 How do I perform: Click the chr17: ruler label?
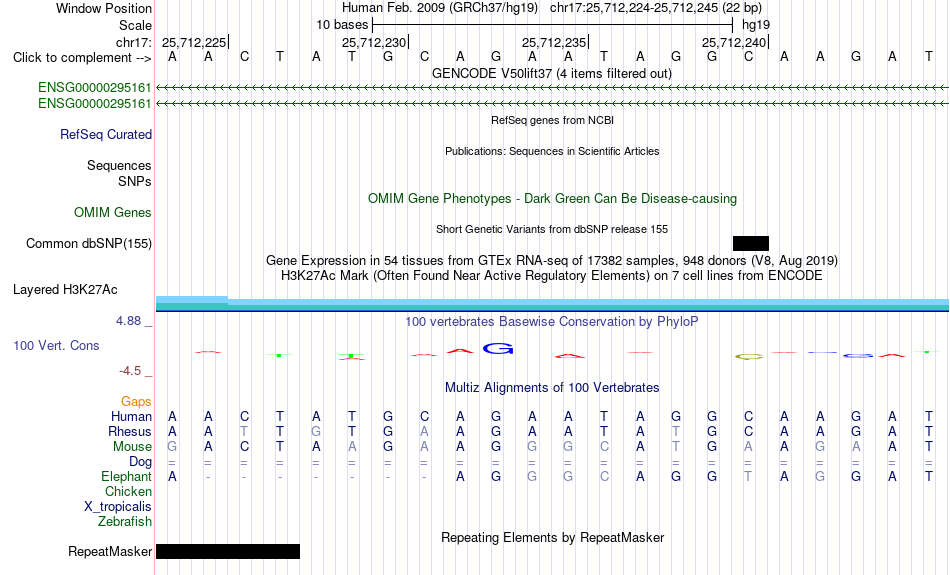point(134,42)
